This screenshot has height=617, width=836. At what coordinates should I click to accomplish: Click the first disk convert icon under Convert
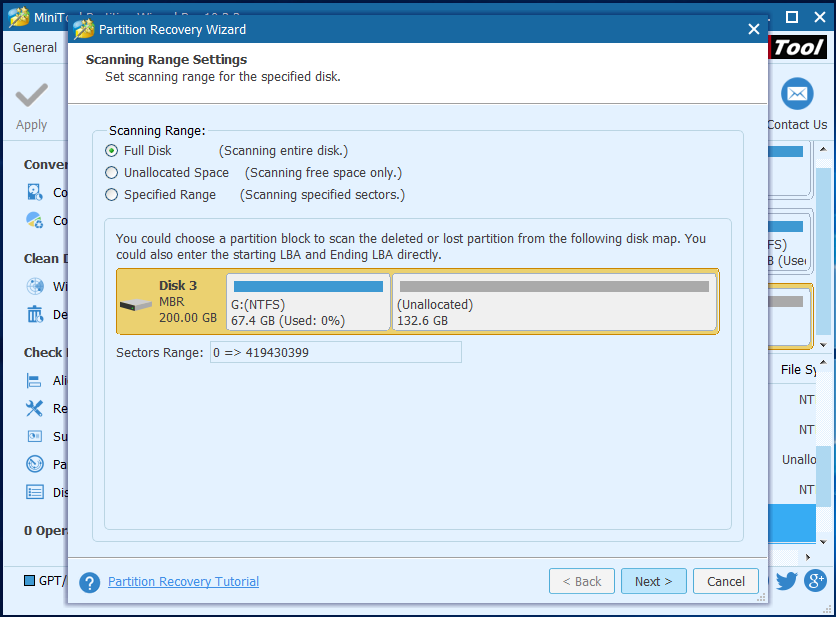tap(35, 192)
